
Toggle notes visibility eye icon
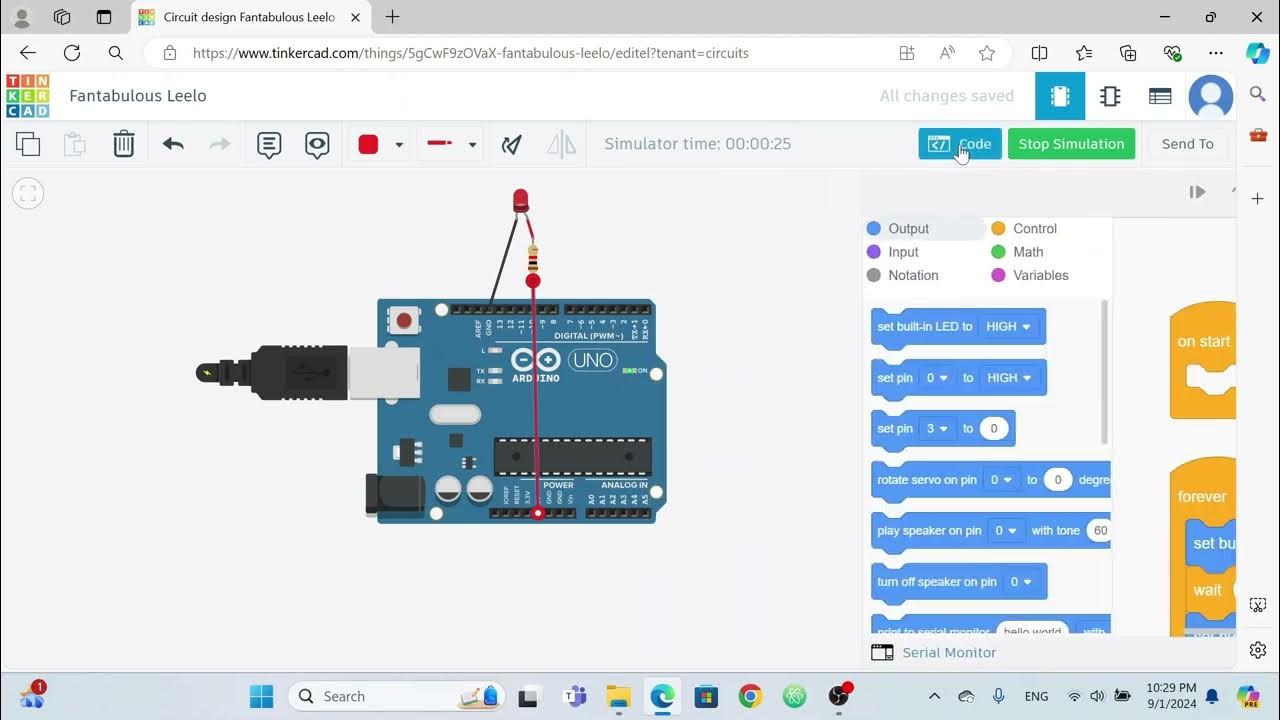(317, 145)
